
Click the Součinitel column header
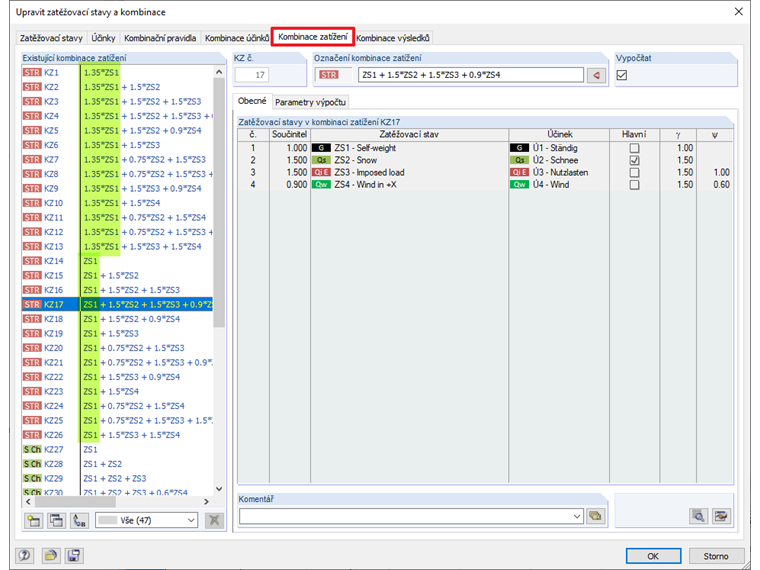(289, 134)
